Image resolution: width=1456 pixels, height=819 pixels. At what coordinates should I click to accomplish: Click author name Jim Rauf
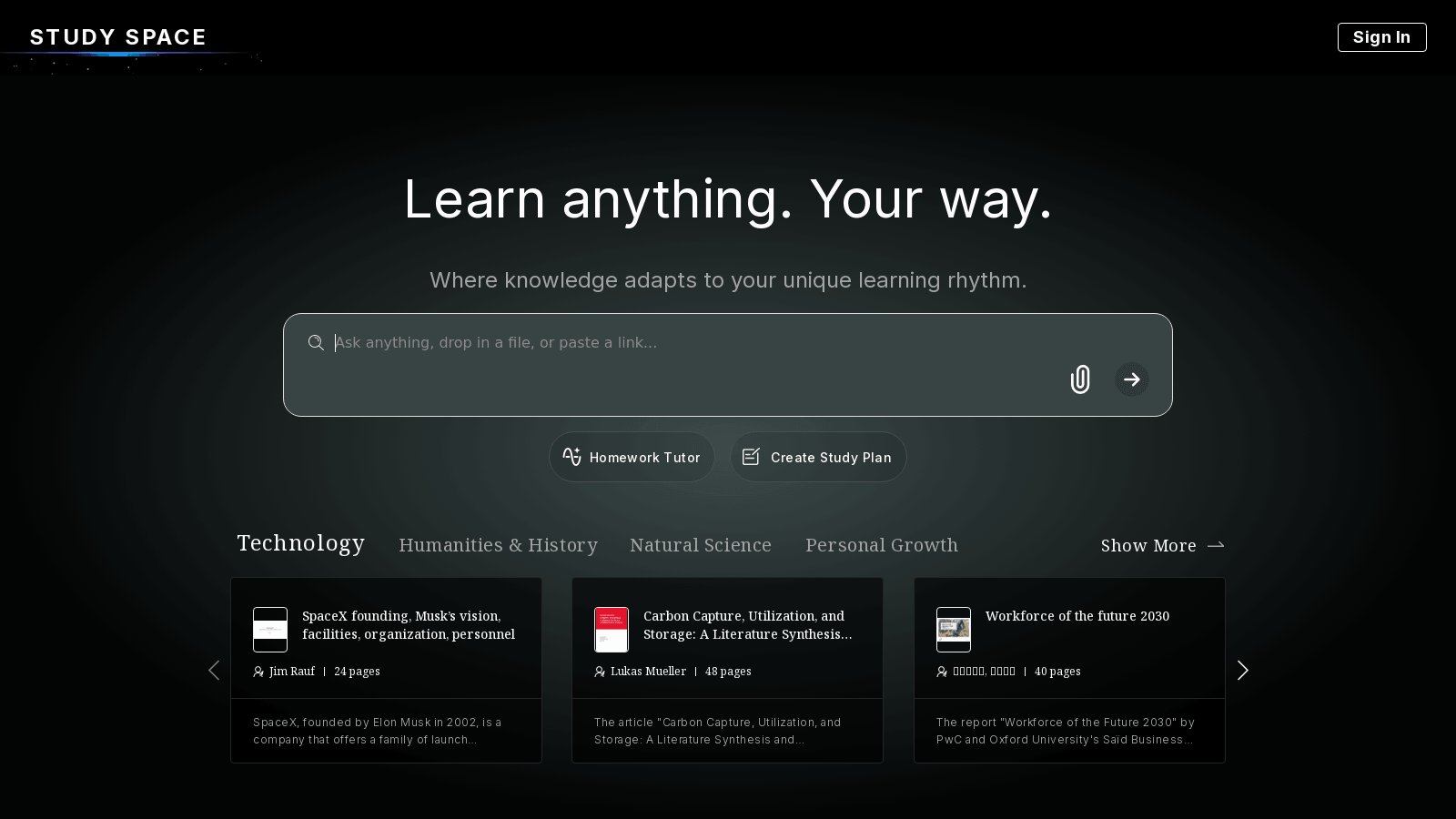click(292, 672)
